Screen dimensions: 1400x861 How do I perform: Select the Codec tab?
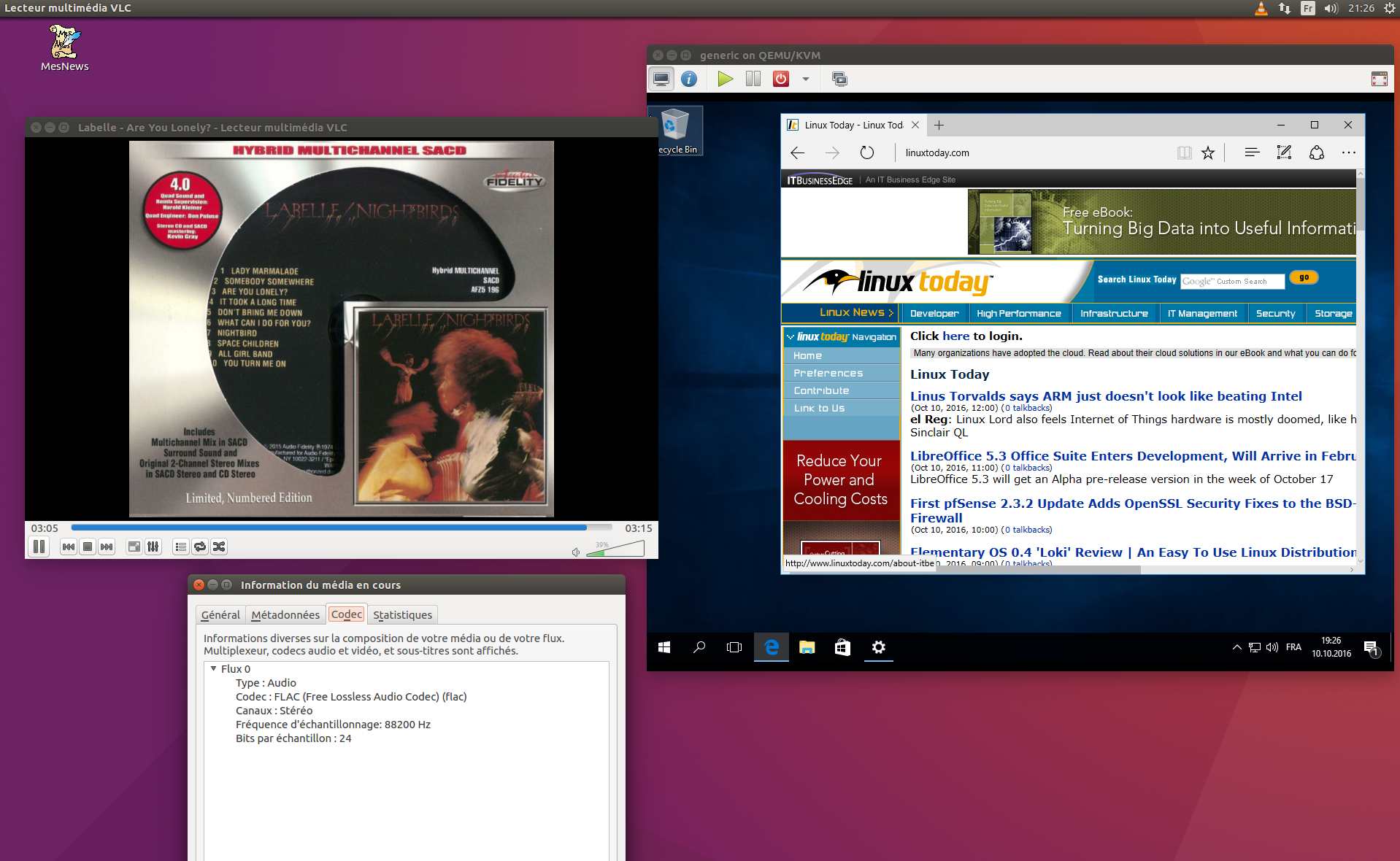pos(347,614)
